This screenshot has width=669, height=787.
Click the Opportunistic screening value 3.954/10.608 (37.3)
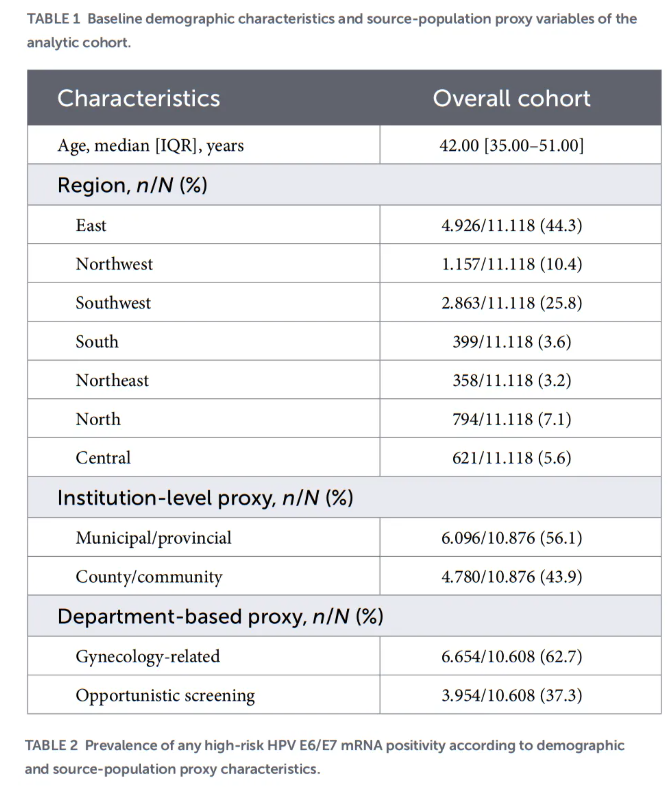(511, 695)
